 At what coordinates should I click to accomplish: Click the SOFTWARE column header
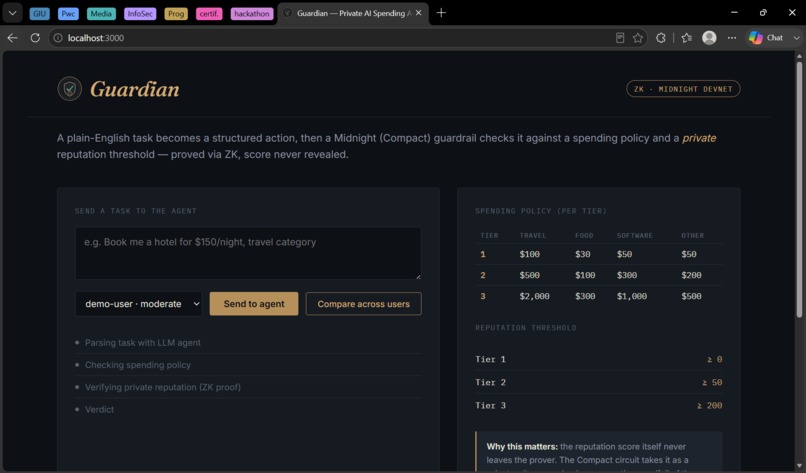(x=634, y=235)
